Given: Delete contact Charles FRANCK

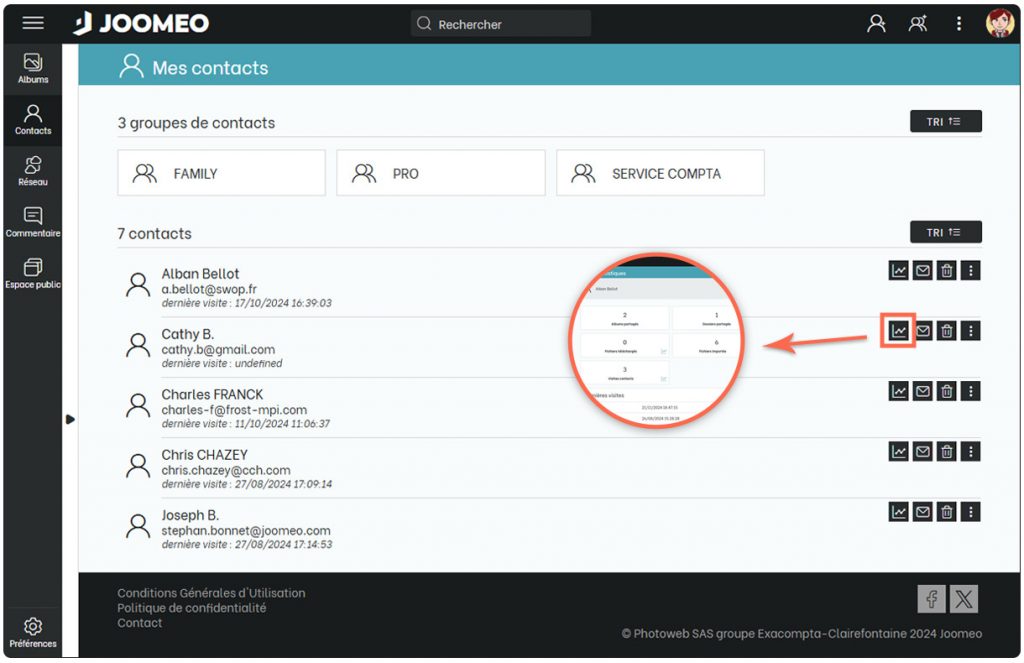Looking at the screenshot, I should (947, 391).
